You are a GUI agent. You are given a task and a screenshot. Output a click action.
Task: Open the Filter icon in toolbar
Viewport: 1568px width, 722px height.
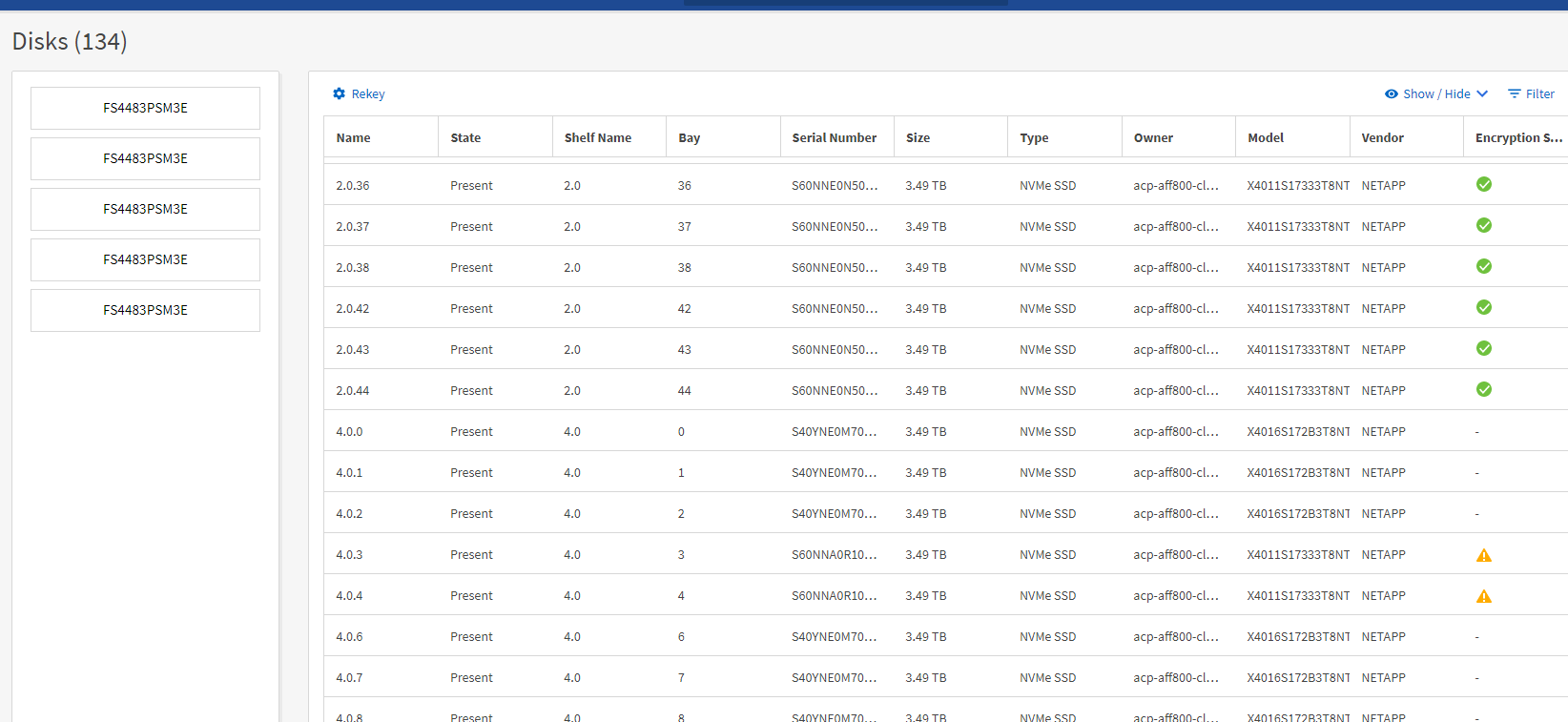point(1514,93)
